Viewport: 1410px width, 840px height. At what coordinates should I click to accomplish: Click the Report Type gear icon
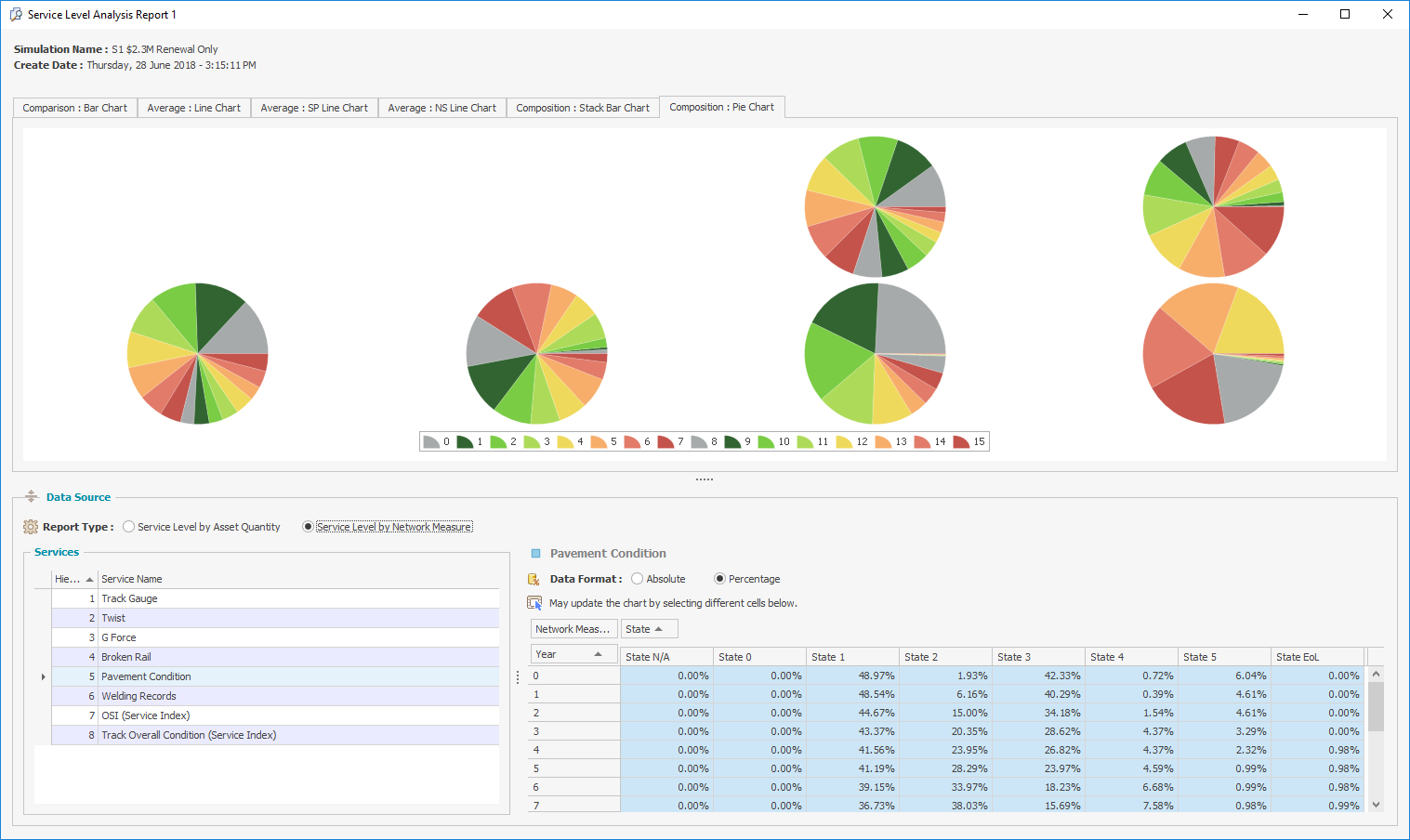[x=31, y=527]
